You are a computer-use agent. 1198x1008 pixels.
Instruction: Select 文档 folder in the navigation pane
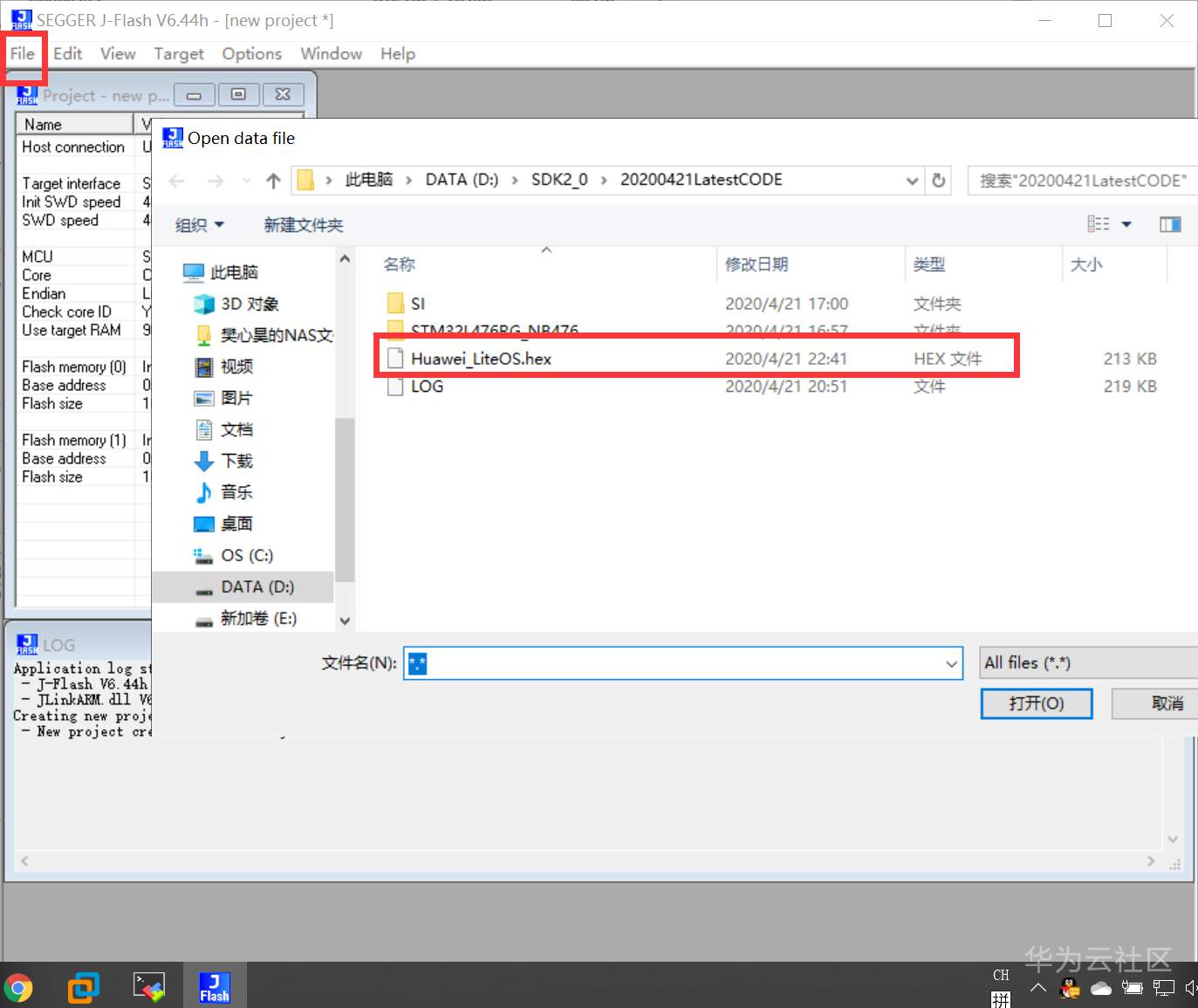click(x=223, y=429)
